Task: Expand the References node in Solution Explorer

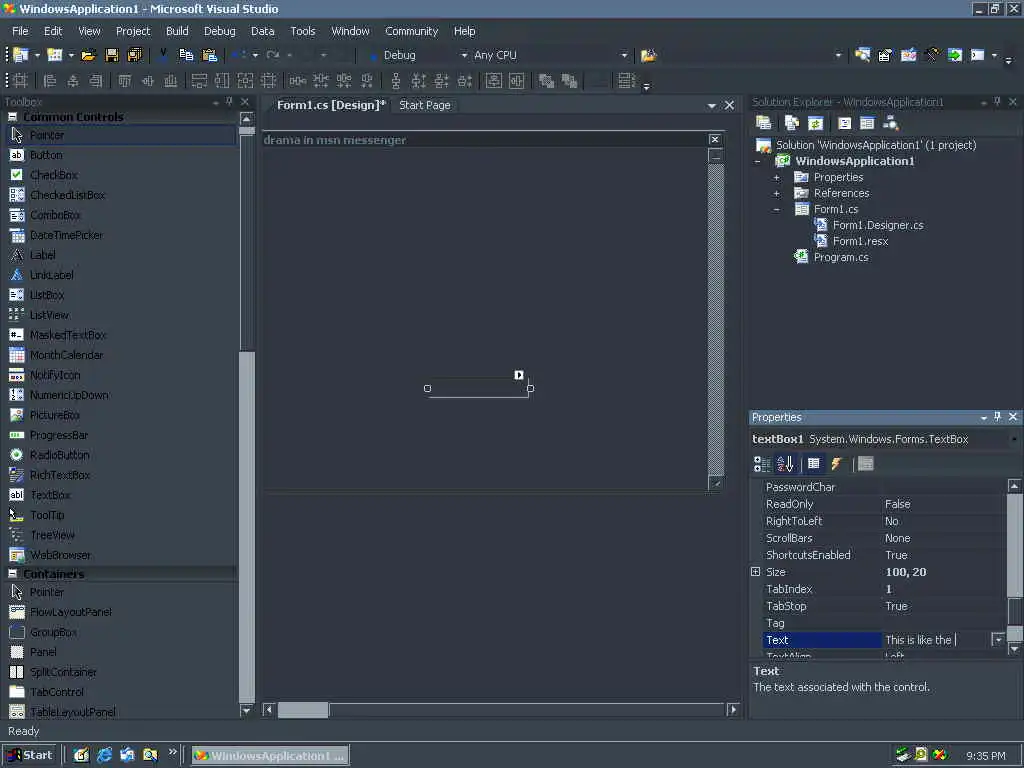Action: 776,193
